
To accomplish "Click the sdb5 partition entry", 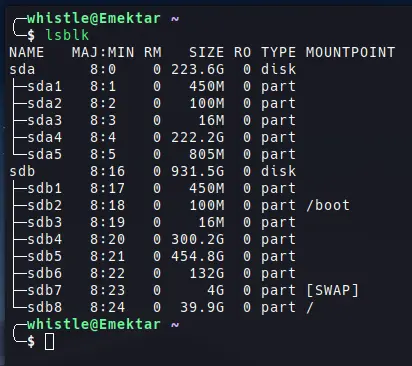I will (45, 256).
